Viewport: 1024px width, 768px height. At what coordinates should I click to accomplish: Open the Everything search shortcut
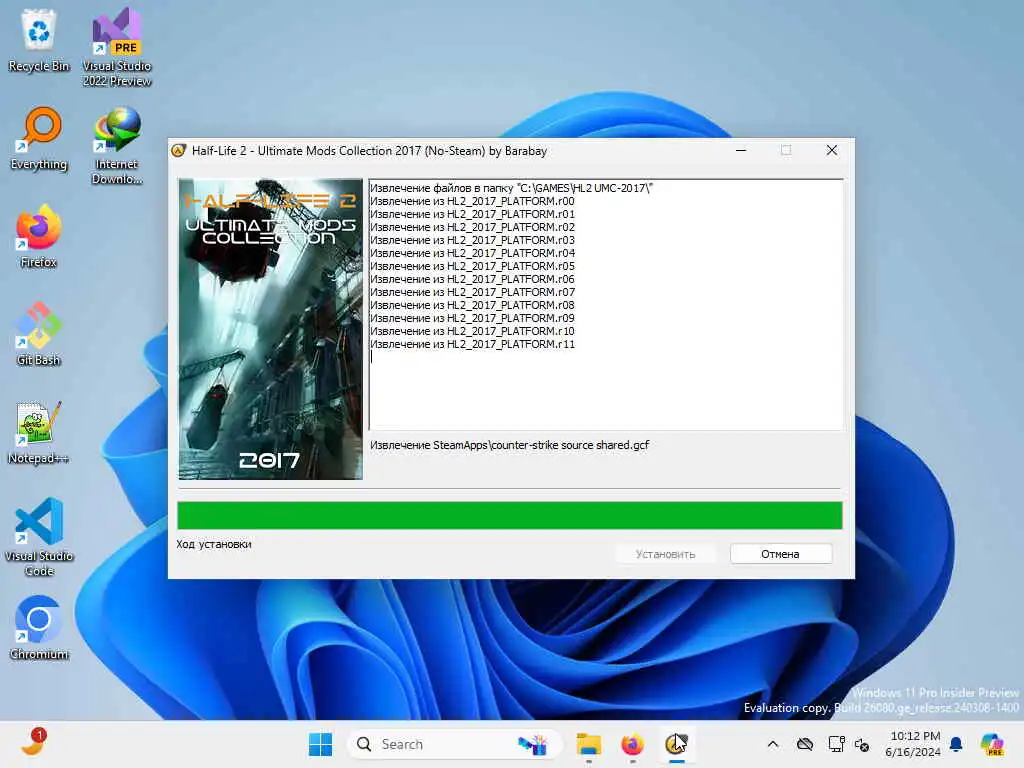[39, 138]
